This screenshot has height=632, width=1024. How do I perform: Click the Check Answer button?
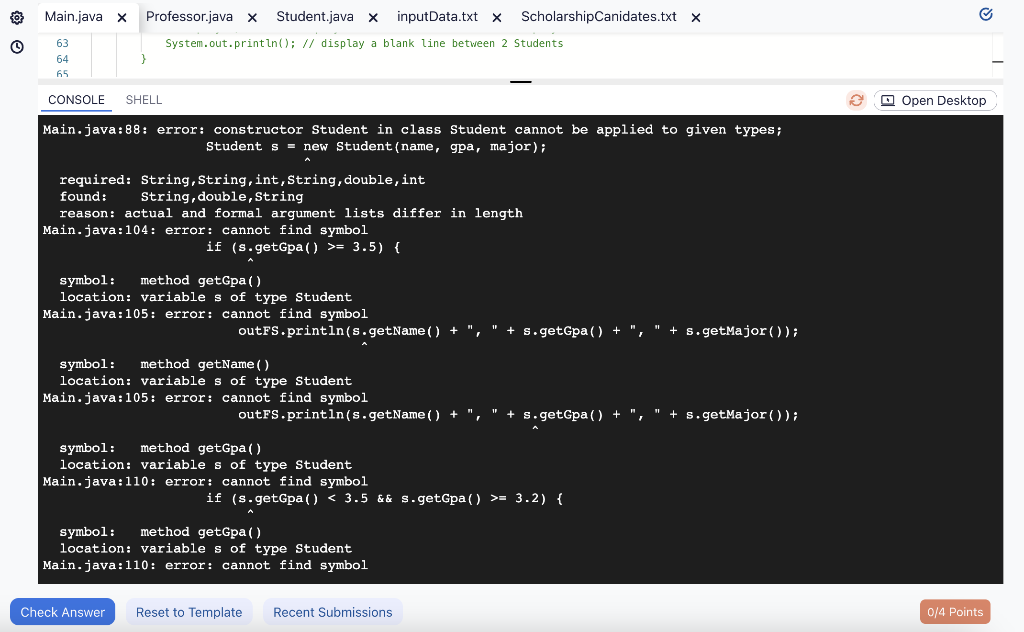62,611
